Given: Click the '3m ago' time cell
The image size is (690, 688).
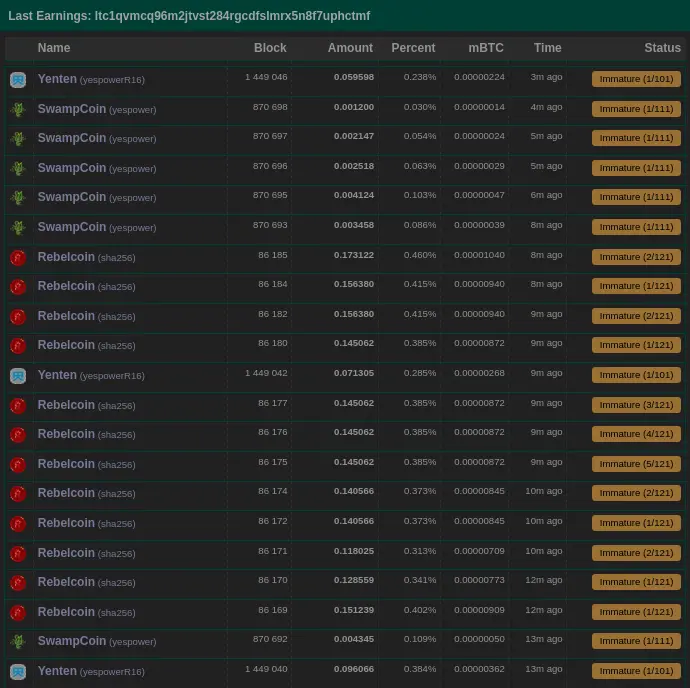Looking at the screenshot, I should (x=546, y=77).
